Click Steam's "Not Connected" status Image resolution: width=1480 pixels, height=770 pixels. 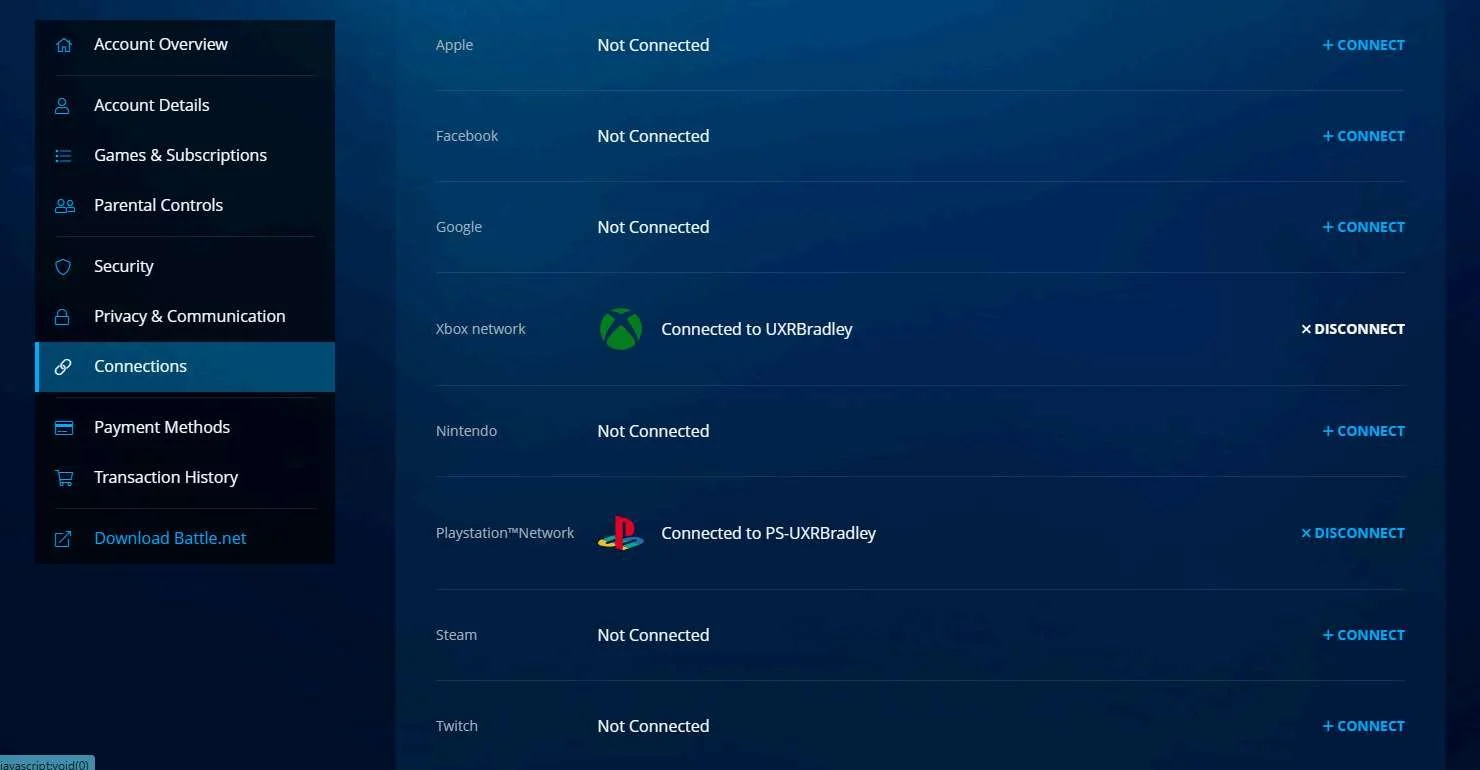(x=654, y=635)
